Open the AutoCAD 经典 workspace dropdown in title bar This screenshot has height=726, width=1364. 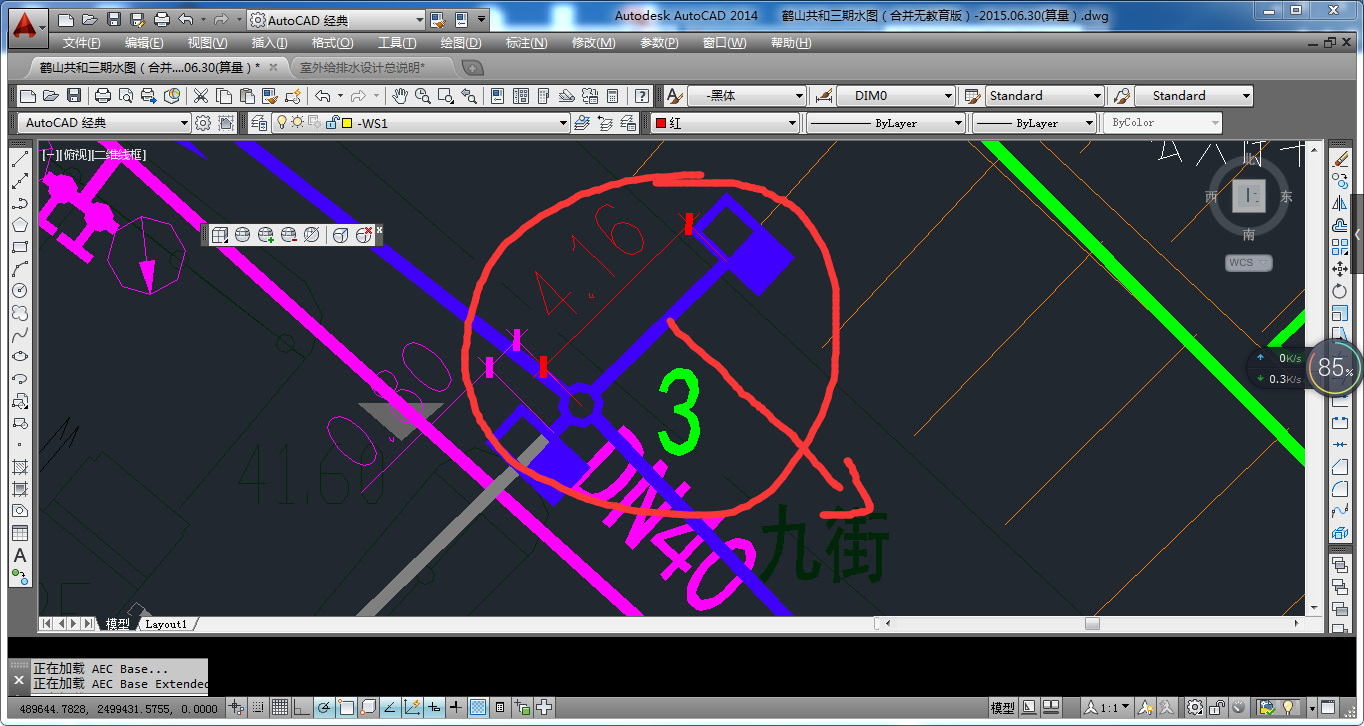tap(337, 20)
